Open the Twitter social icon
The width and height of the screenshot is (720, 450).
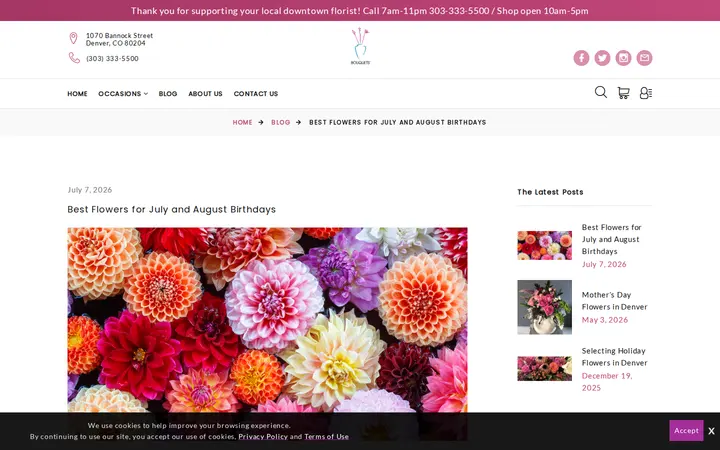click(x=602, y=58)
